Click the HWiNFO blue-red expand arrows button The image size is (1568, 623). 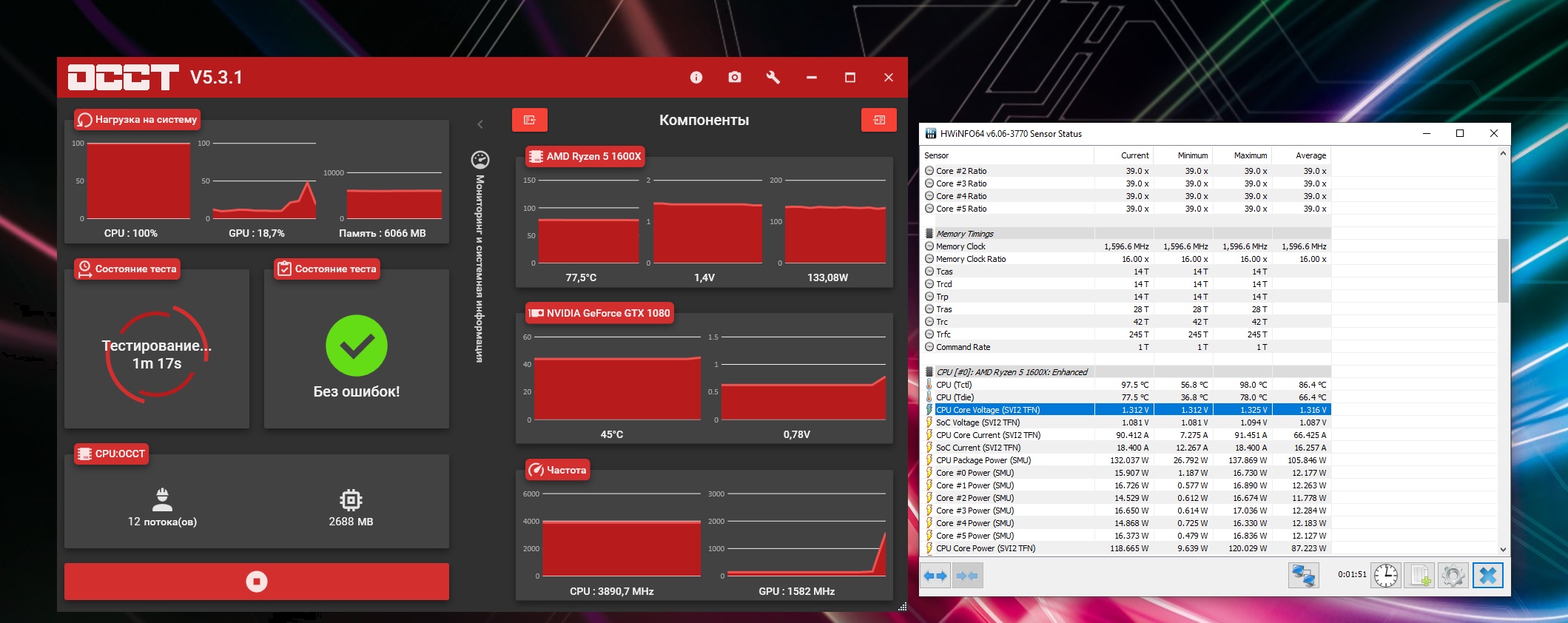click(x=936, y=576)
